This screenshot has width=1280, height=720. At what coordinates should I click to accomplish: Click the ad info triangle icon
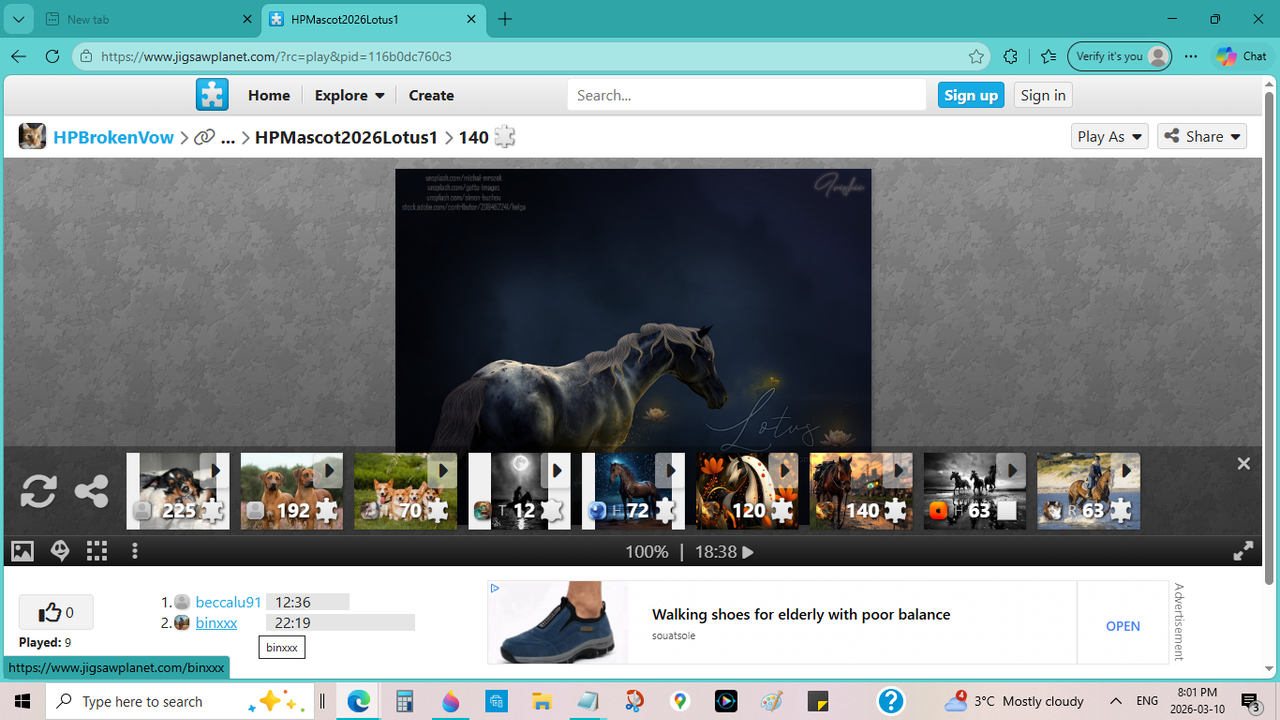pyautogui.click(x=495, y=589)
